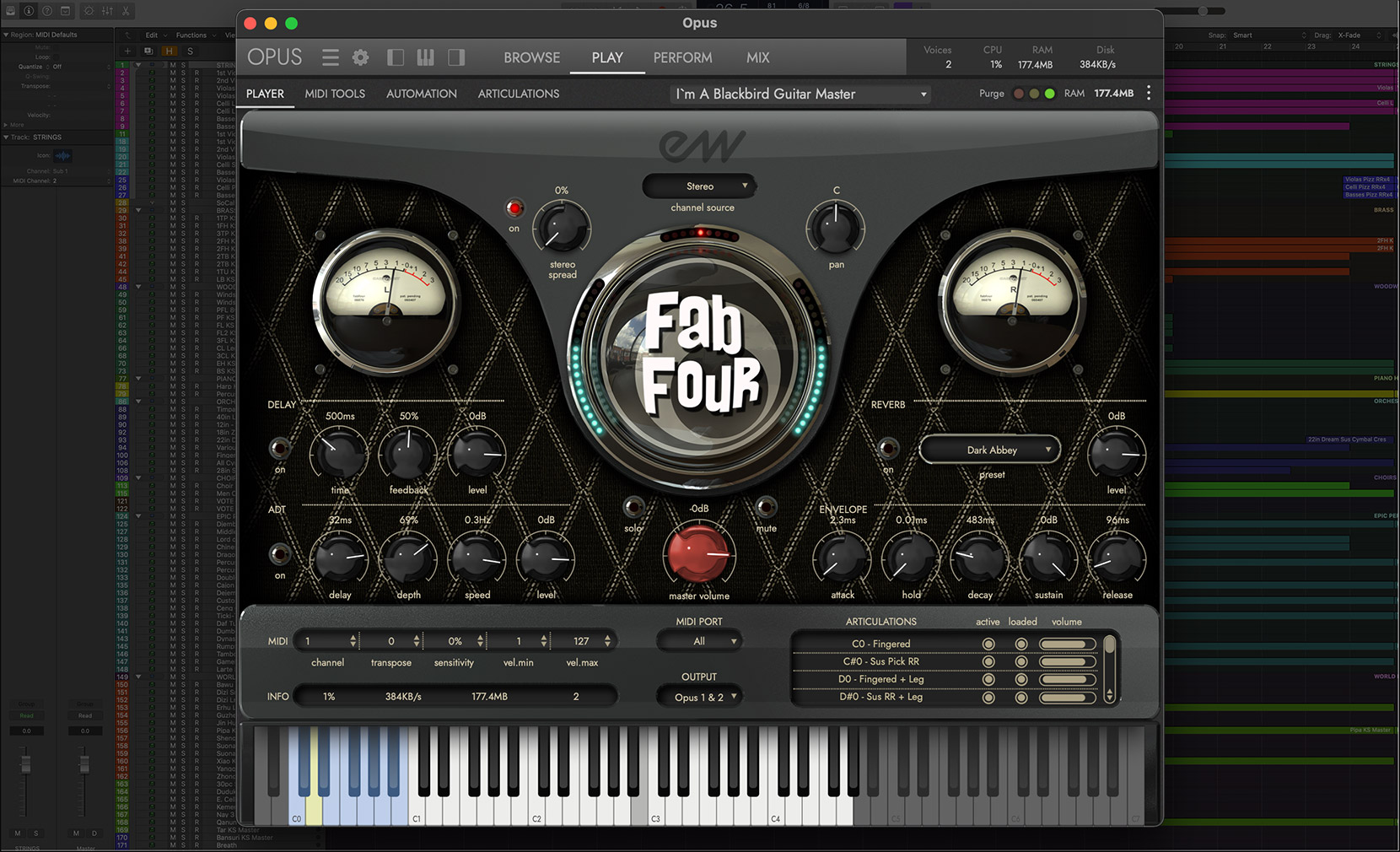
Task: Click the red purge status dot
Action: [x=1019, y=94]
